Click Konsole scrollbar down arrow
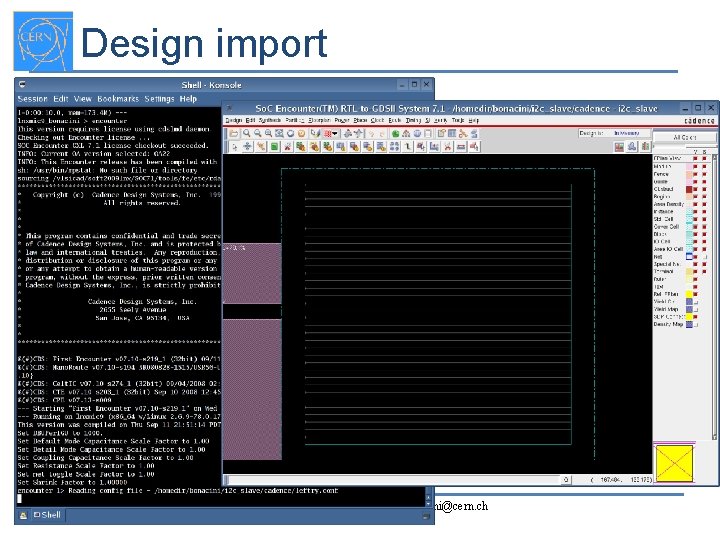This screenshot has width=720, height=540. (x=428, y=503)
